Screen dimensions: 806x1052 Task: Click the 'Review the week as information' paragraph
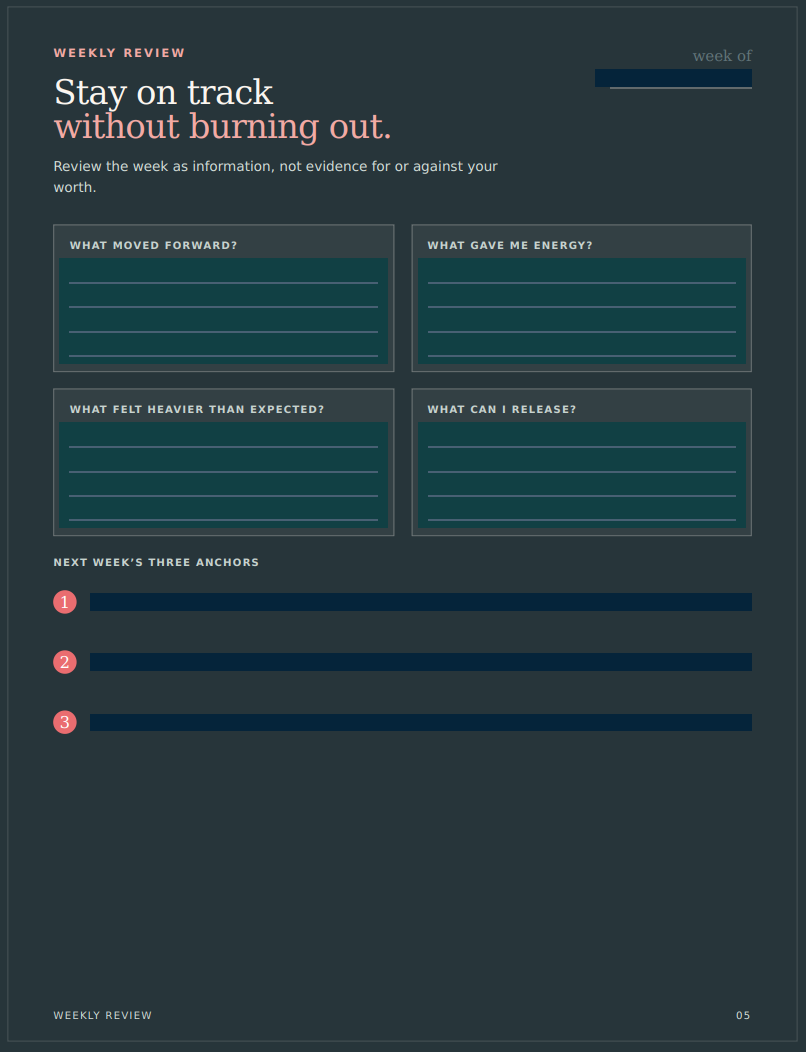[x=276, y=176]
